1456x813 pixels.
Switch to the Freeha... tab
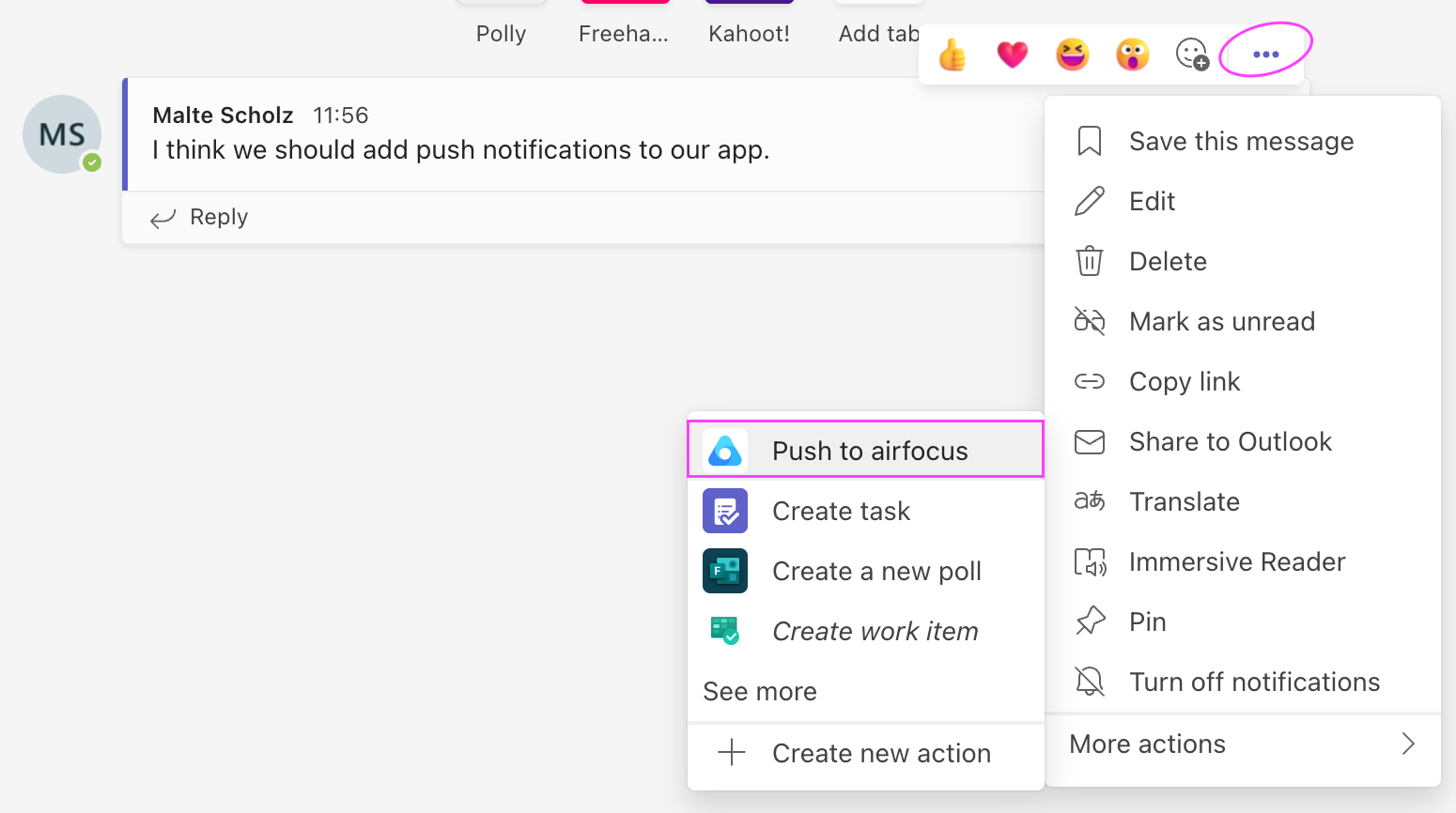coord(624,34)
